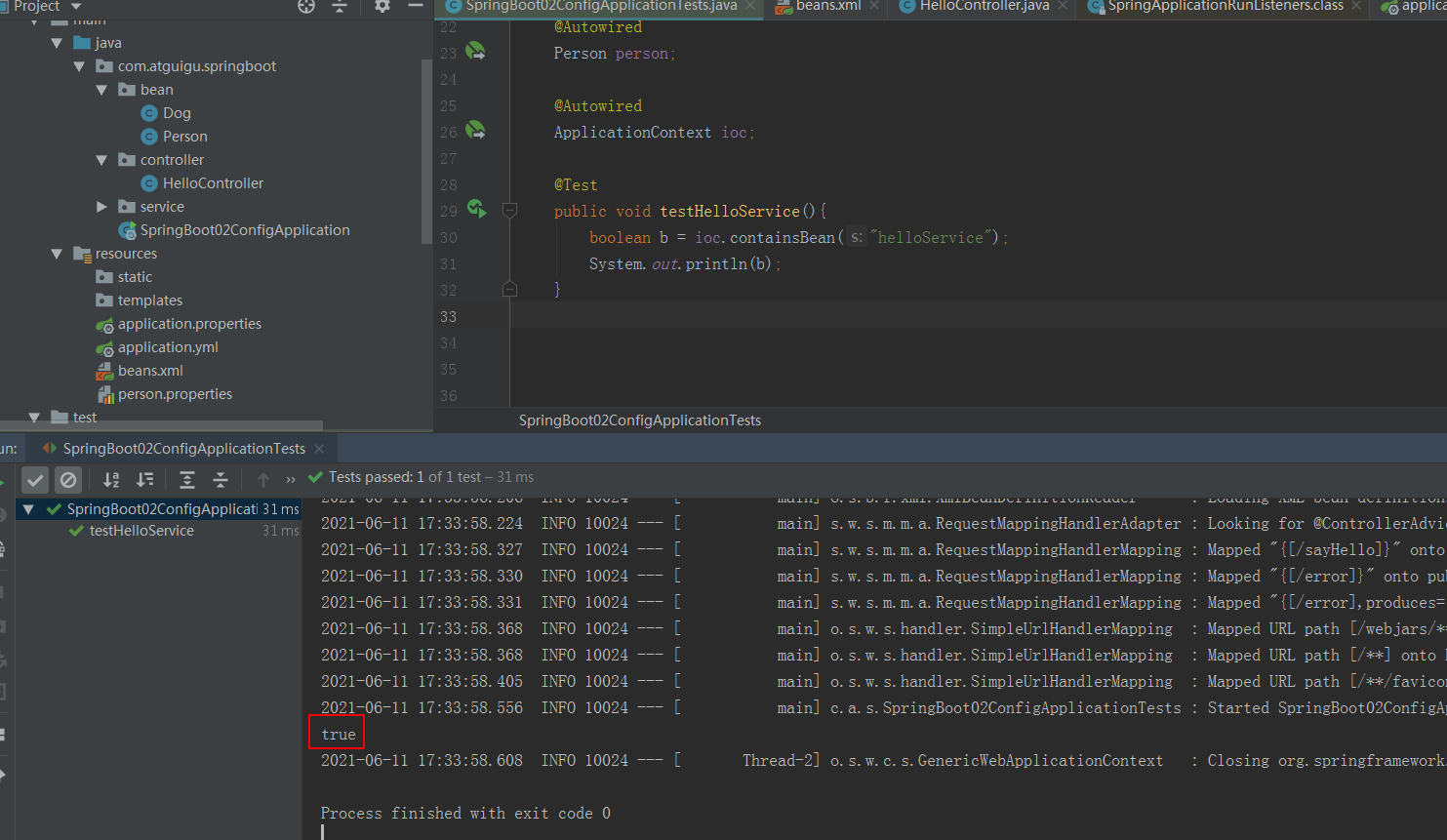The height and width of the screenshot is (840, 1447).
Task: Switch to HelloController.java editor tab
Action: point(985,6)
